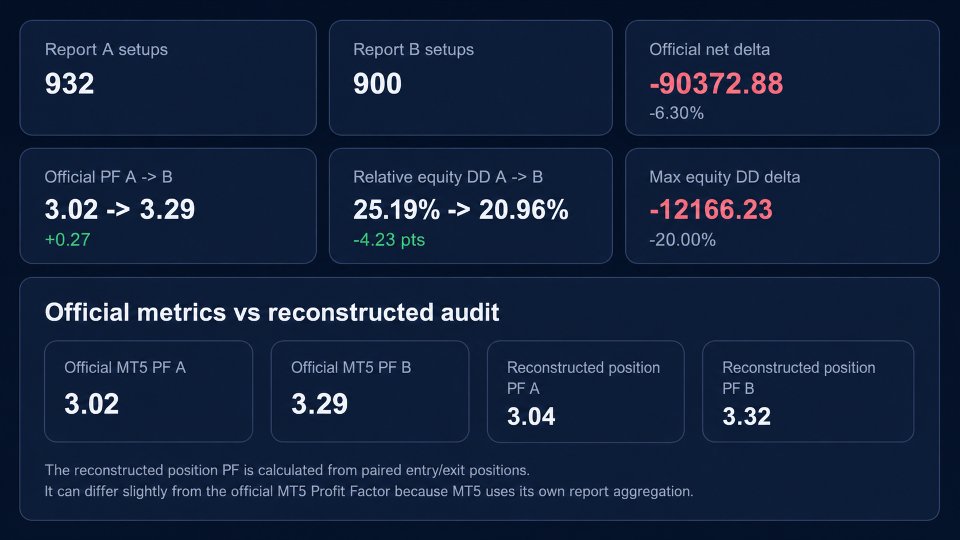The width and height of the screenshot is (960, 540).
Task: Open the Reconstructed position PF B tile
Action: click(808, 391)
